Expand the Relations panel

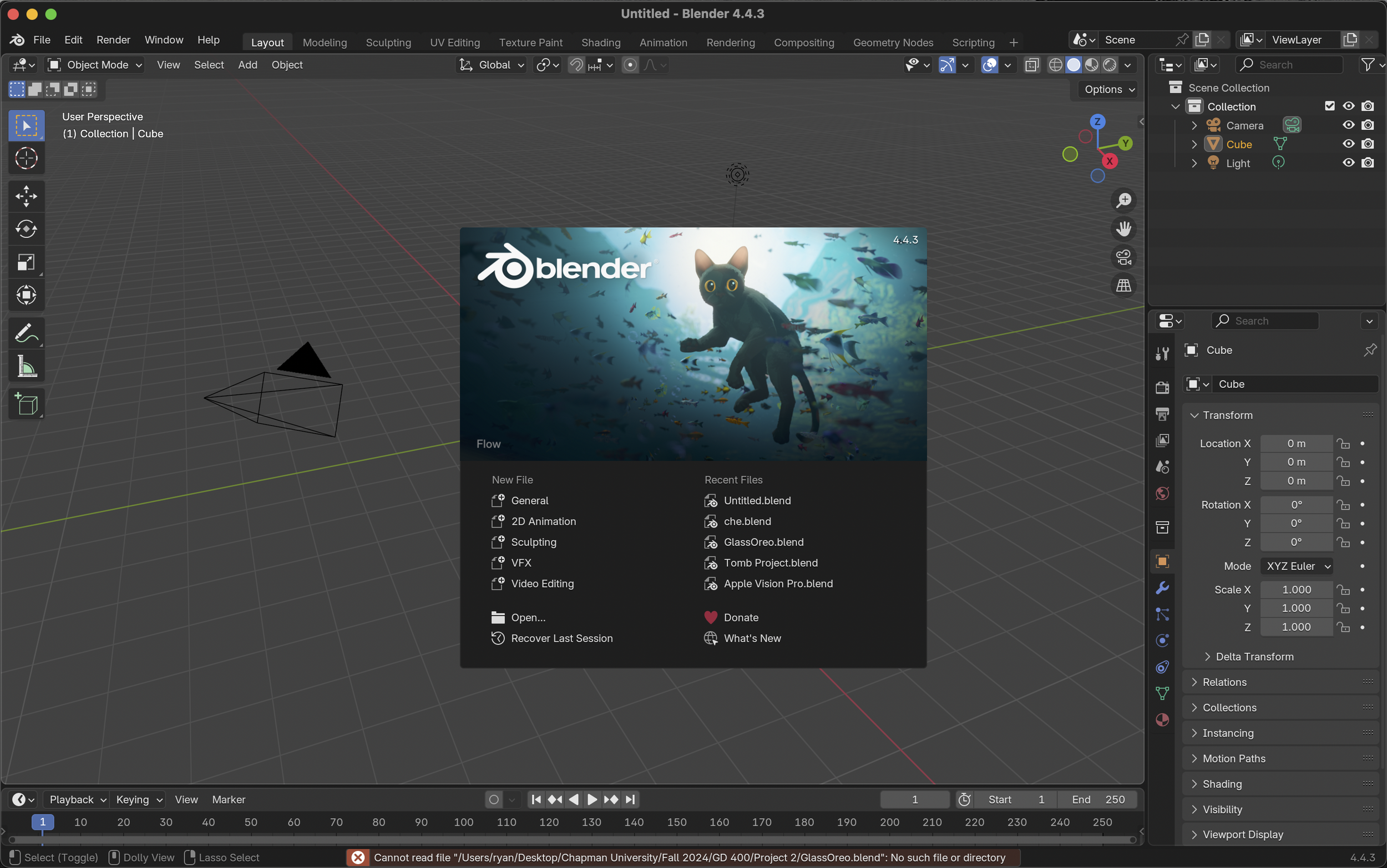click(1224, 682)
